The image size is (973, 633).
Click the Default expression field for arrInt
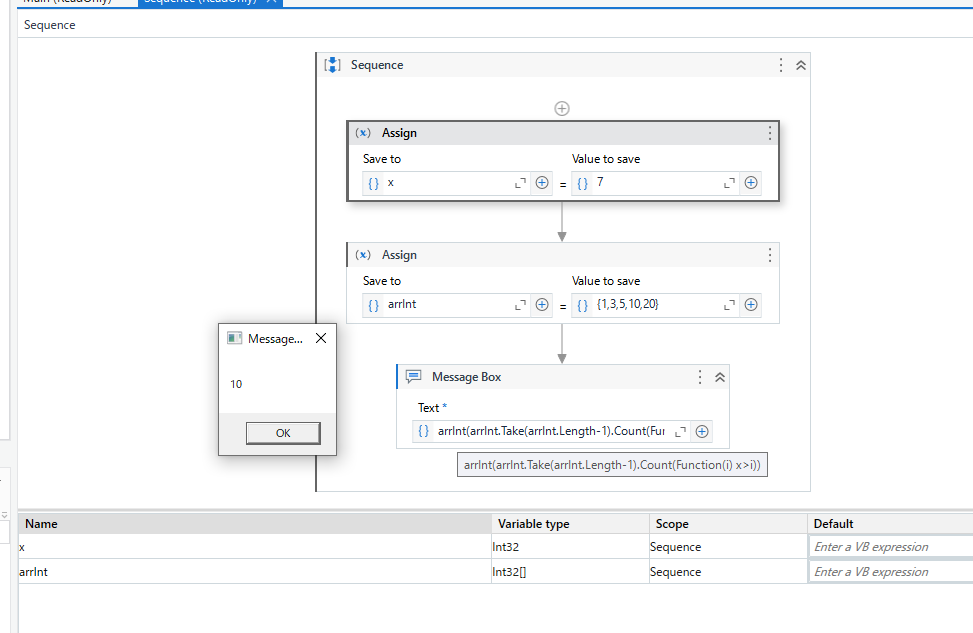tap(889, 571)
